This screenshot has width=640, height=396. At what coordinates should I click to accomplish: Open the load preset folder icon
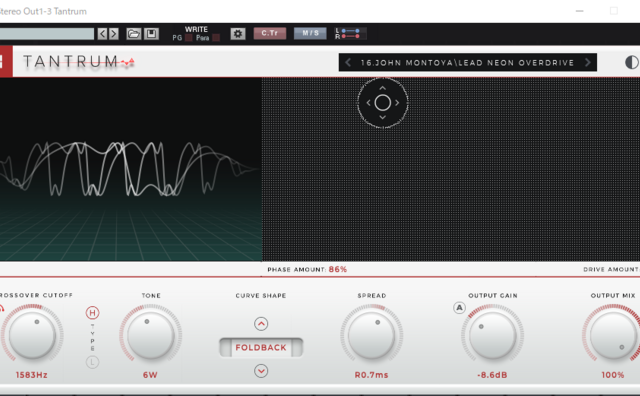tap(133, 33)
